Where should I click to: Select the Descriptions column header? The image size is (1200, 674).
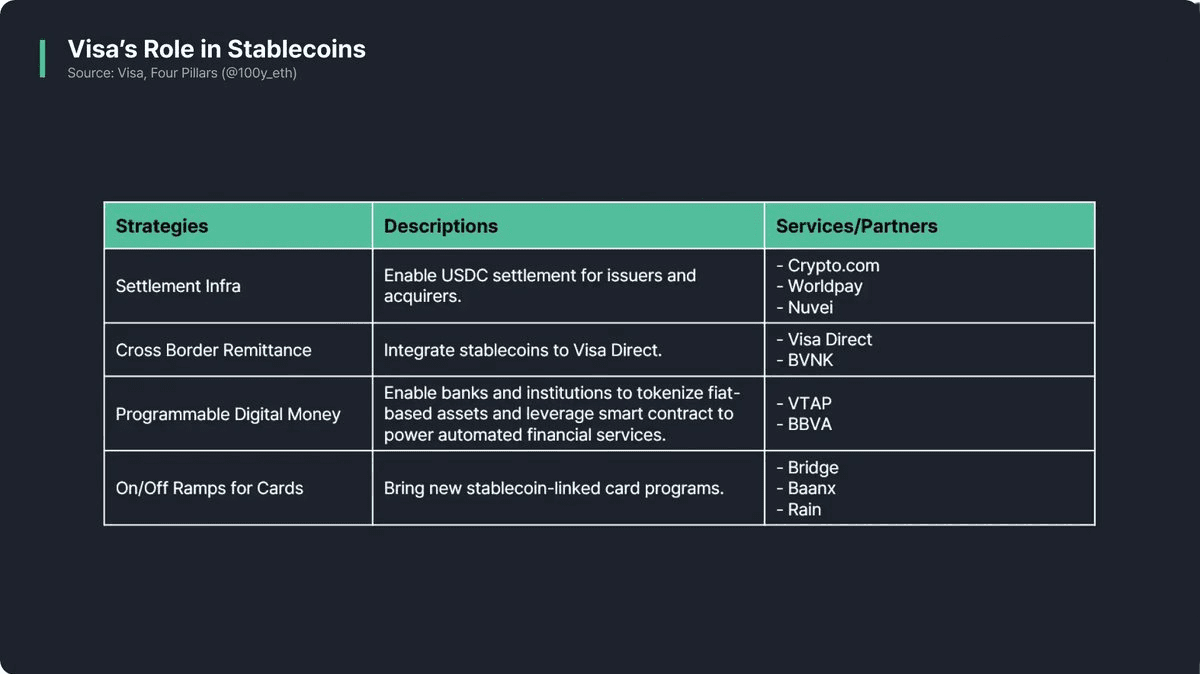tap(441, 226)
